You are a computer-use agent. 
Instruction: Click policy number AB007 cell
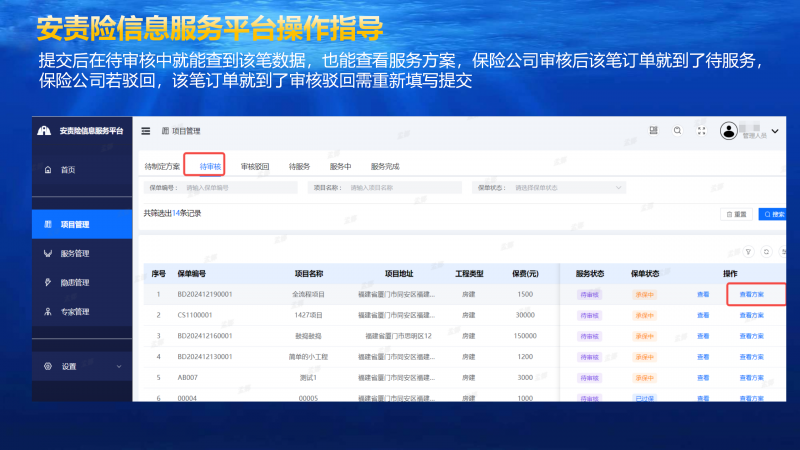(187, 378)
